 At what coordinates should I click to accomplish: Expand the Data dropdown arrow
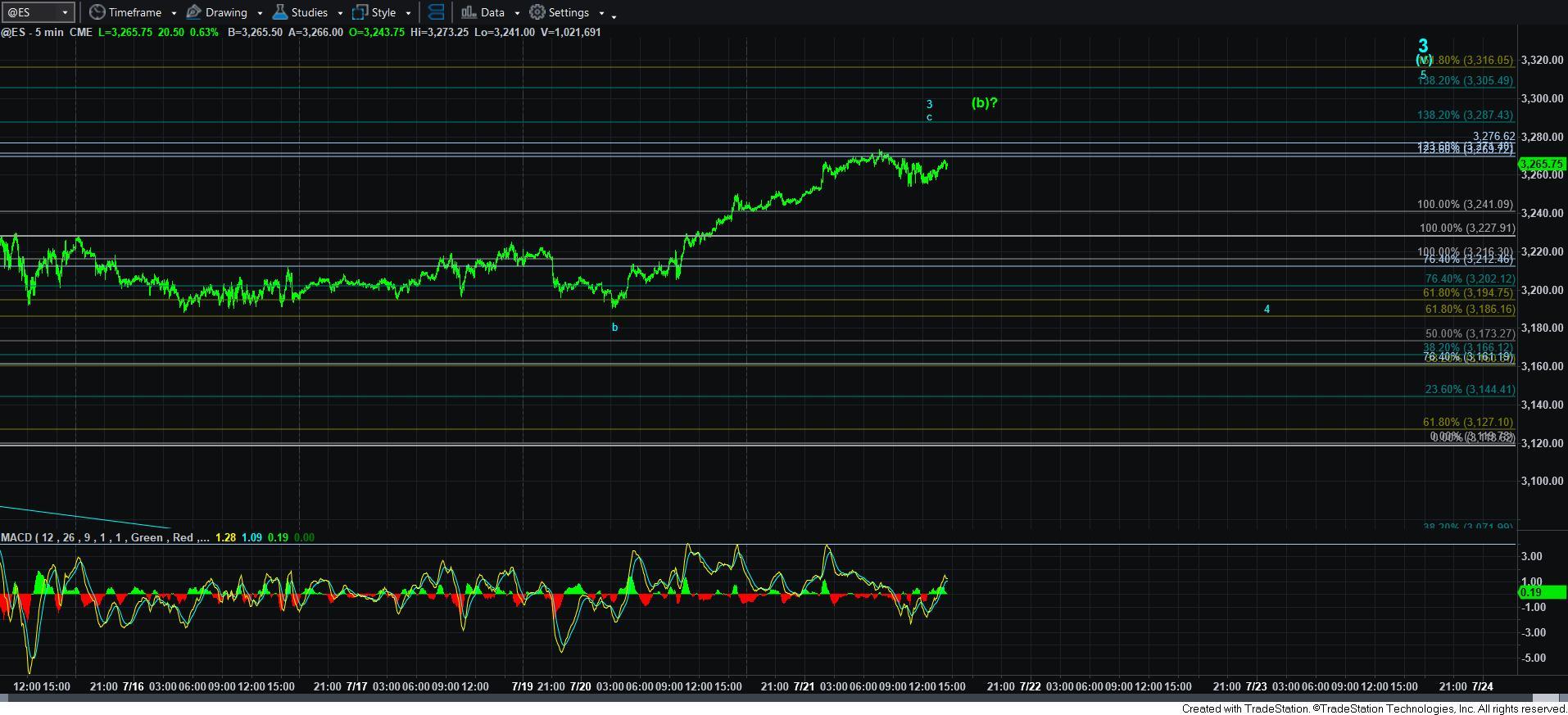pyautogui.click(x=517, y=13)
